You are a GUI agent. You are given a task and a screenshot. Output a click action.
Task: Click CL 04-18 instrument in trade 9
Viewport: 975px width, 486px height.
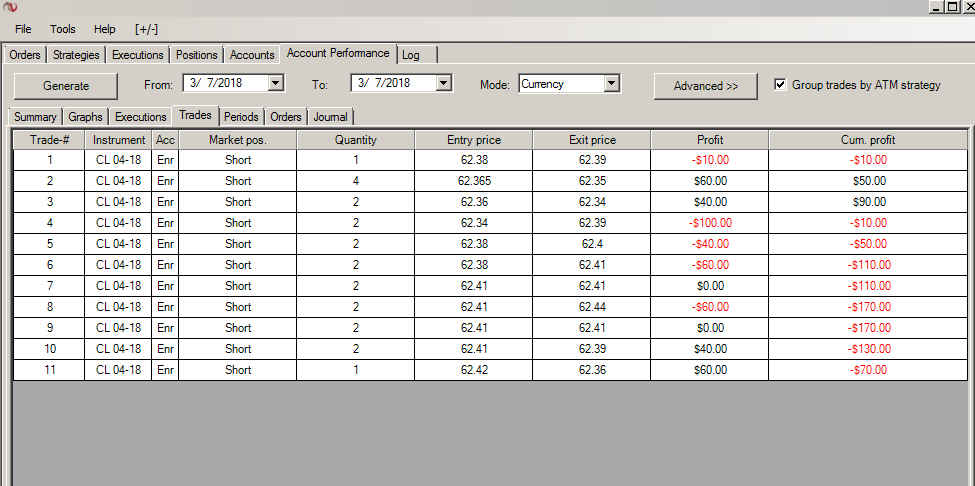pyautogui.click(x=119, y=328)
